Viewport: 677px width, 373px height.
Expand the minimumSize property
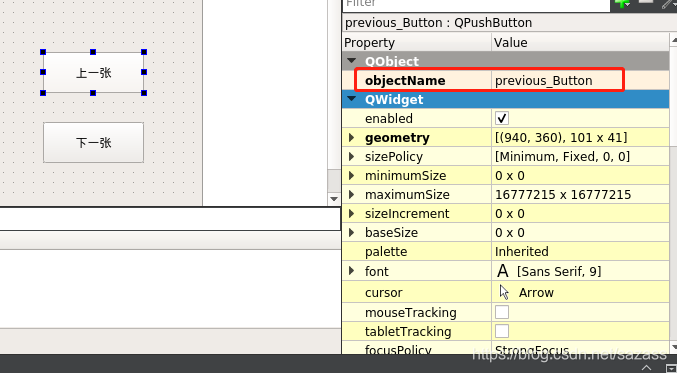click(x=351, y=175)
